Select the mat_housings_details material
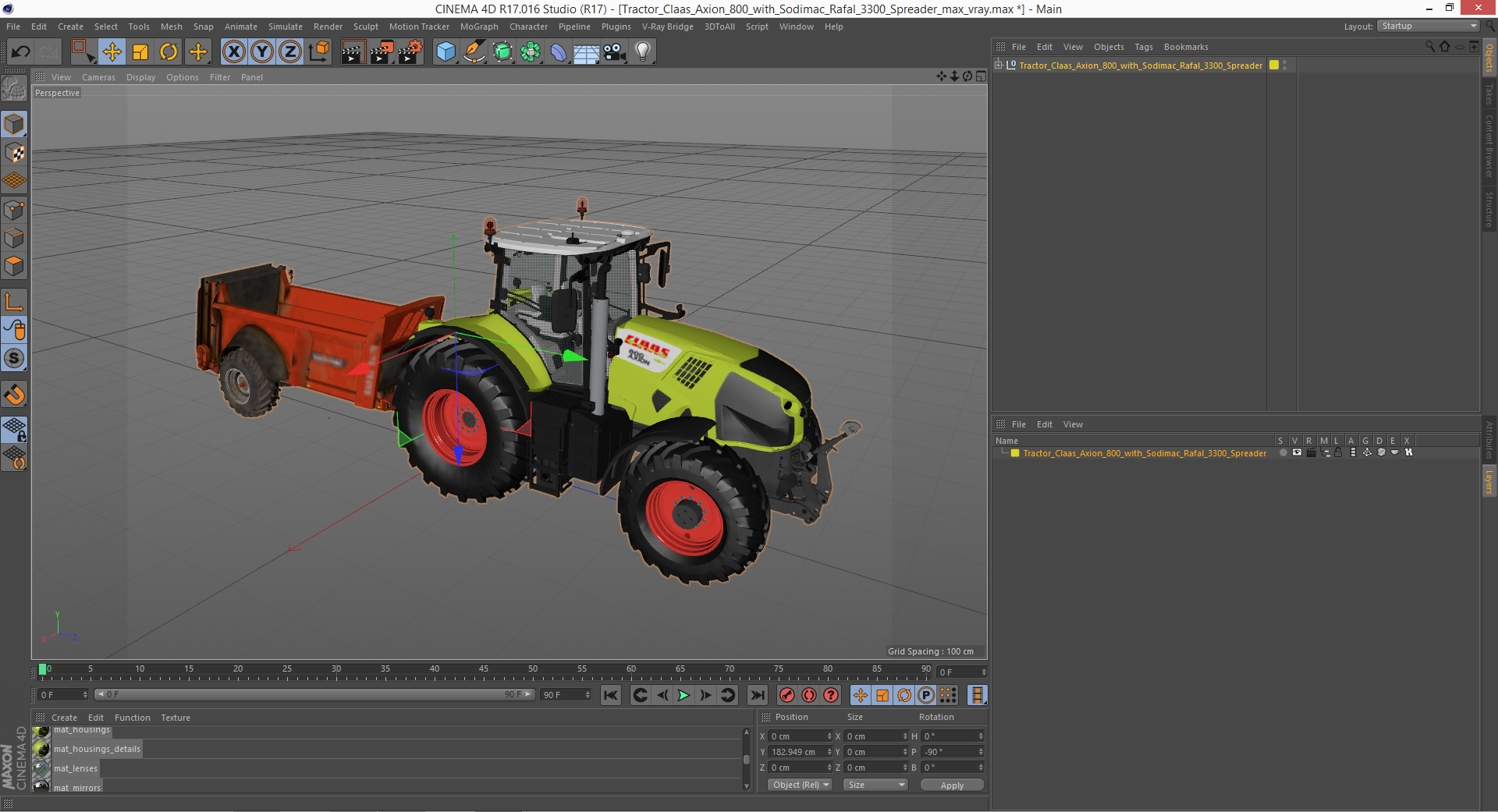The width and height of the screenshot is (1498, 812). 97,749
